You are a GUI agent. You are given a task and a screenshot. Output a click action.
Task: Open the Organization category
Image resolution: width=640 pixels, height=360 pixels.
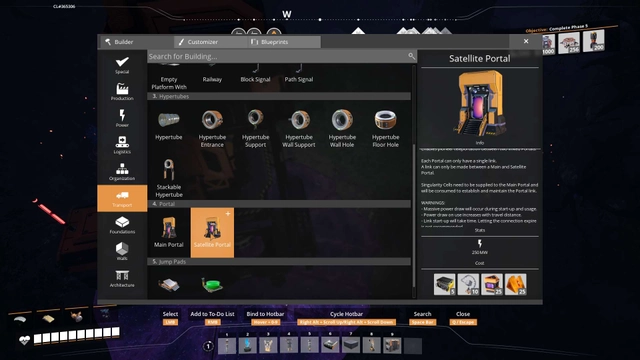click(x=122, y=172)
